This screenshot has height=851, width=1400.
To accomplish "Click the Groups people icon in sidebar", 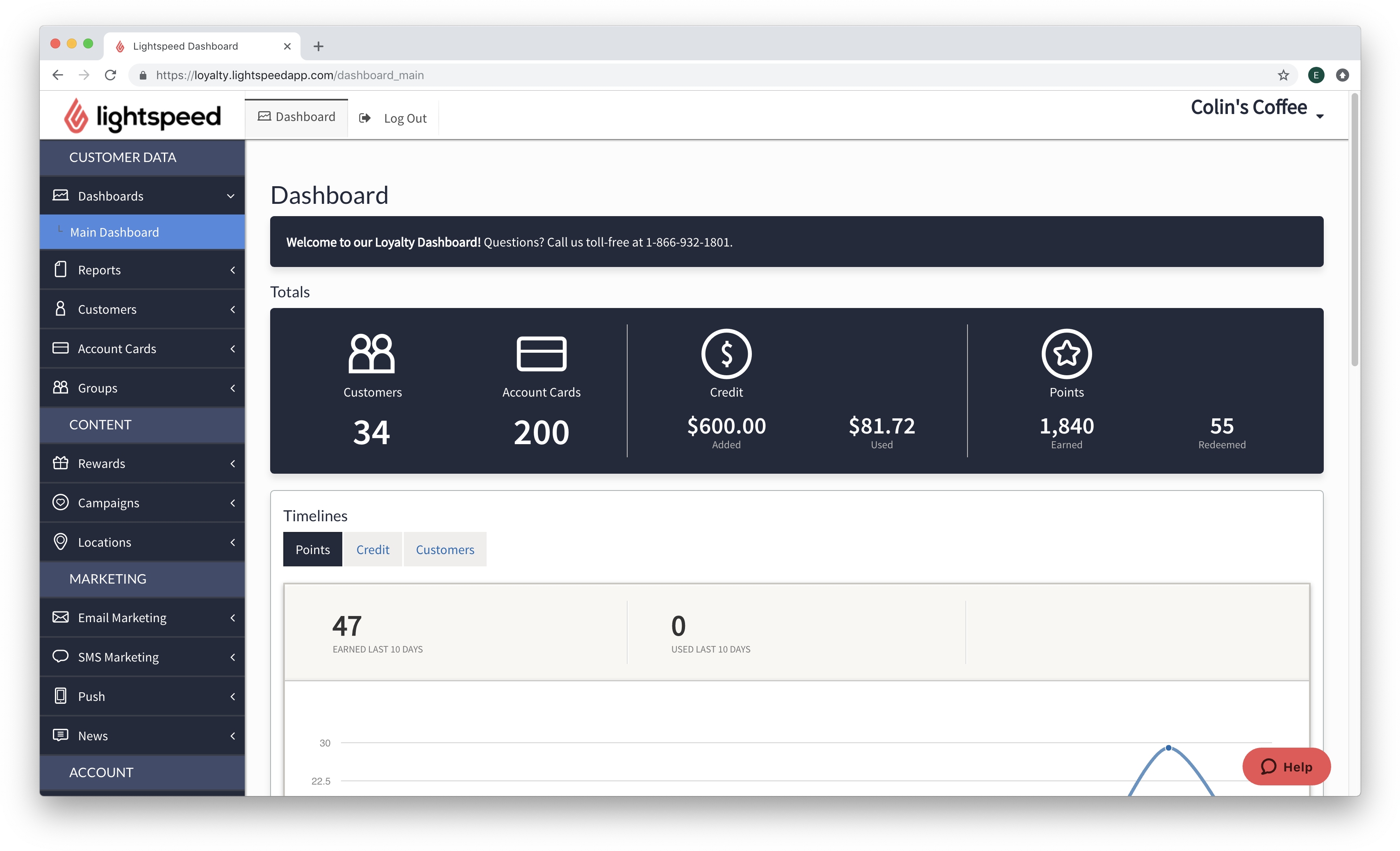I will (60, 388).
